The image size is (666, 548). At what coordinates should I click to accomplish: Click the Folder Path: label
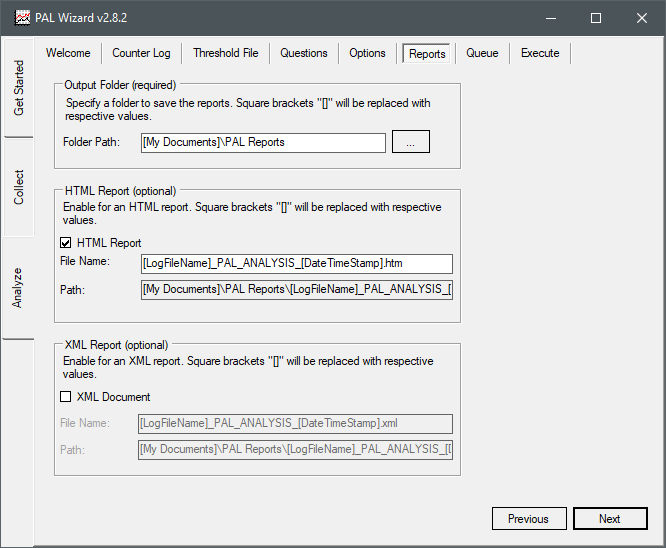91,142
